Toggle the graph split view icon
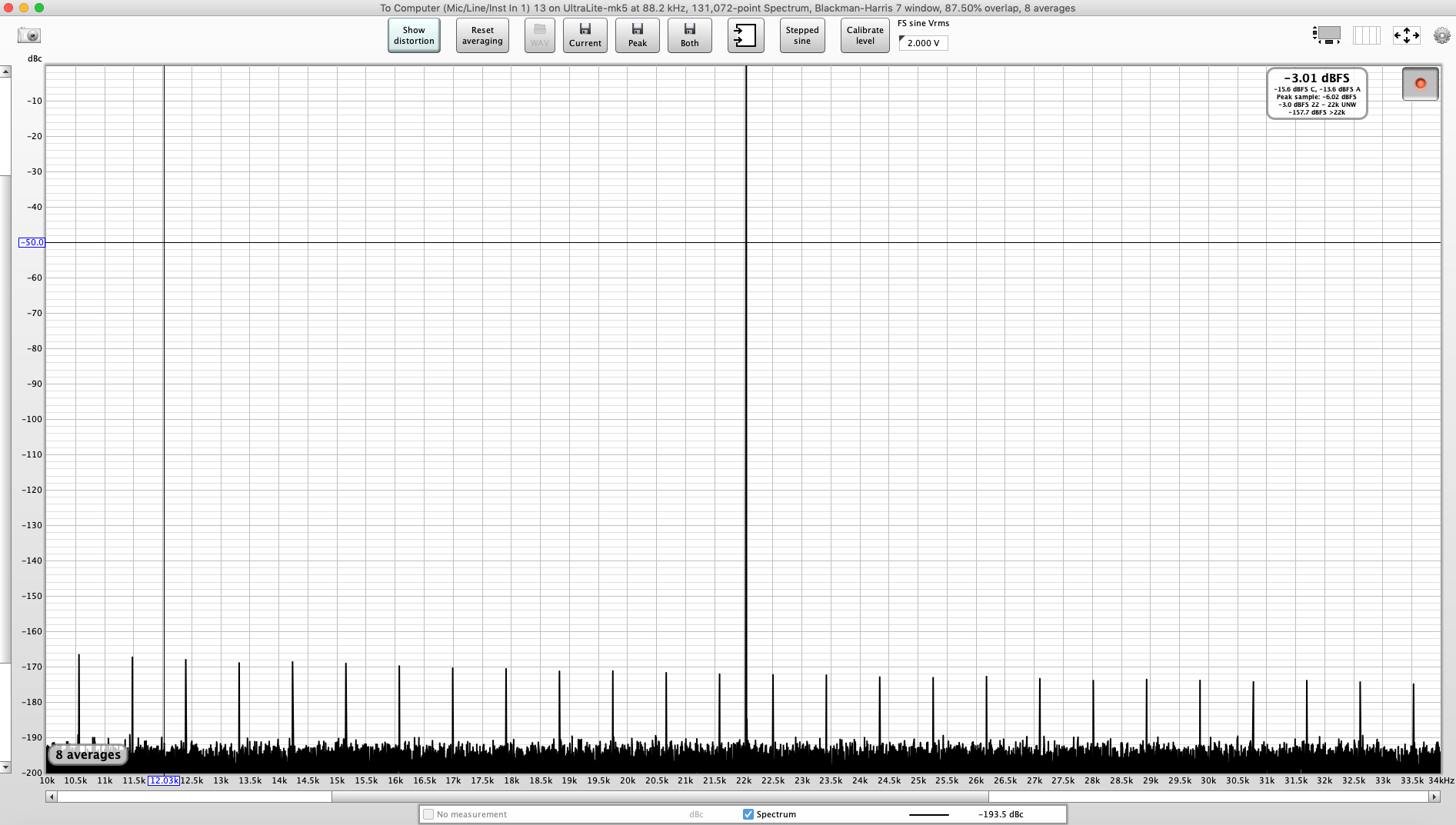Viewport: 1456px width, 825px height. [x=1367, y=35]
